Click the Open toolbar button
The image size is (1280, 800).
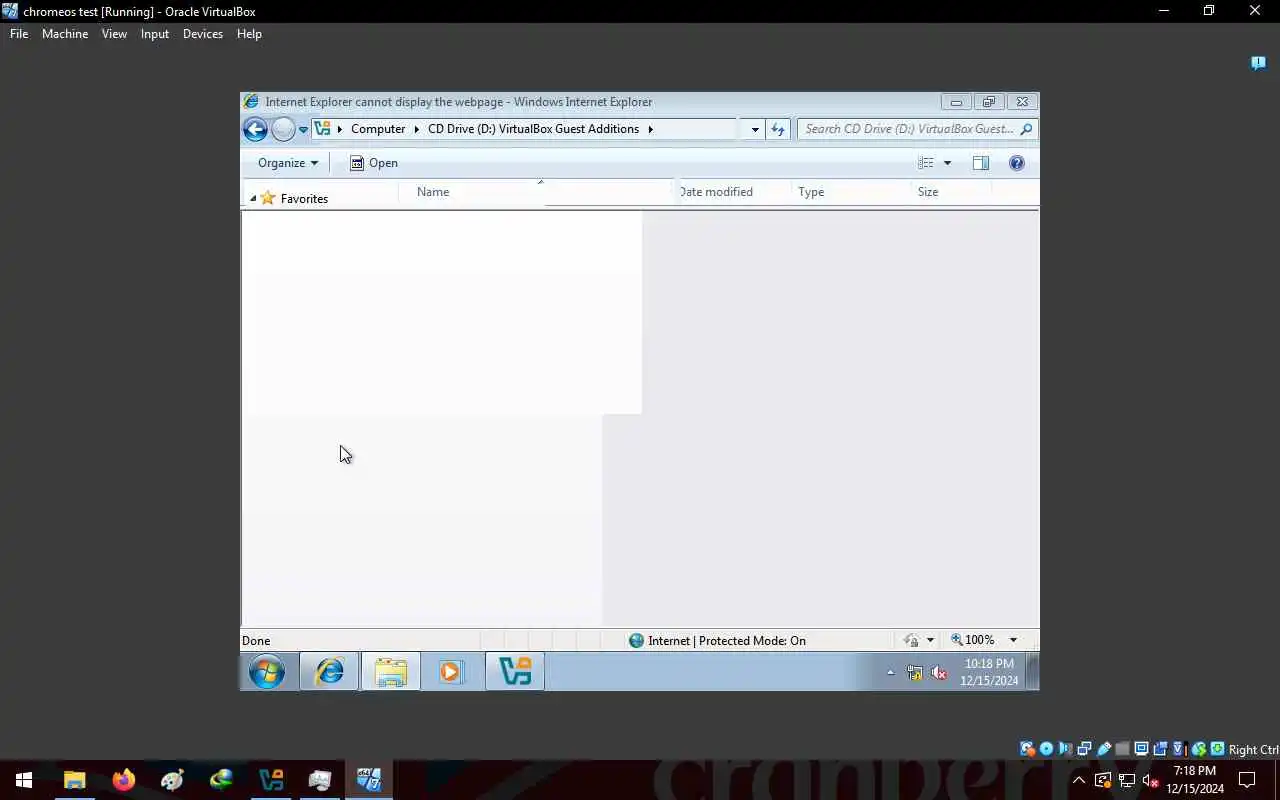point(373,163)
